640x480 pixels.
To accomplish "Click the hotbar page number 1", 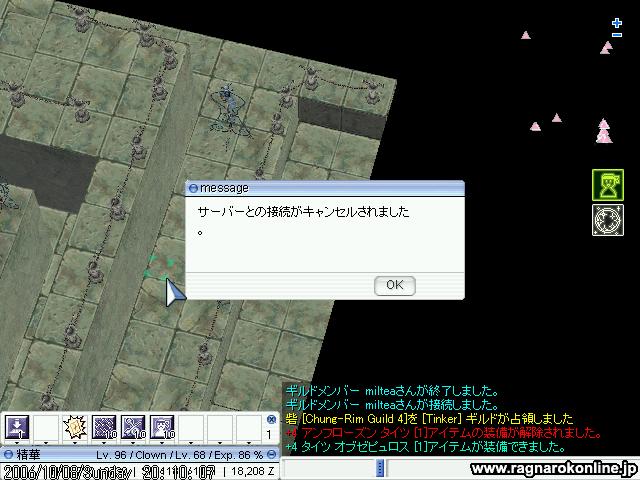I will [269, 434].
